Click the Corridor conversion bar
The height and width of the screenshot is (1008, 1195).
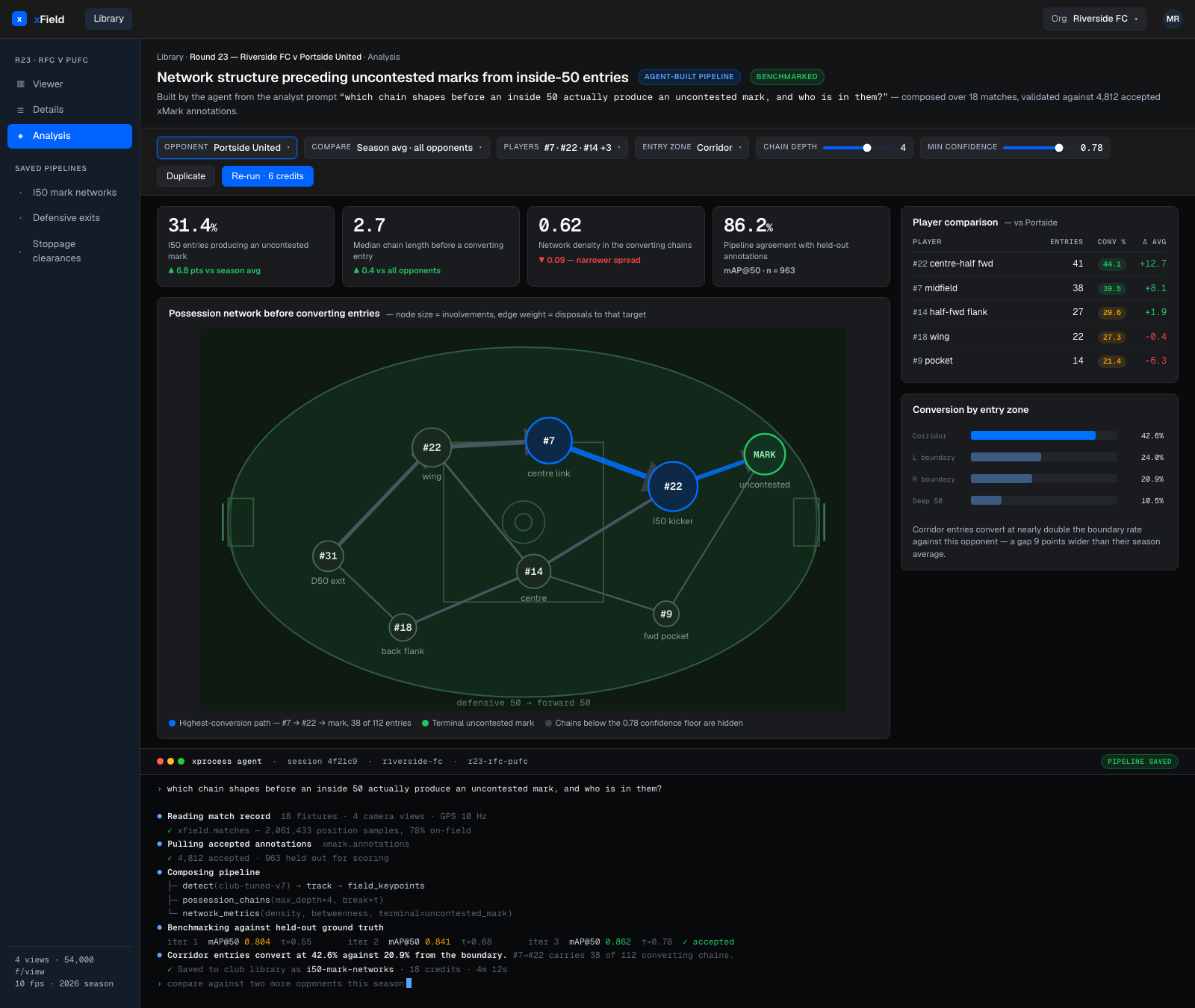(1033, 435)
